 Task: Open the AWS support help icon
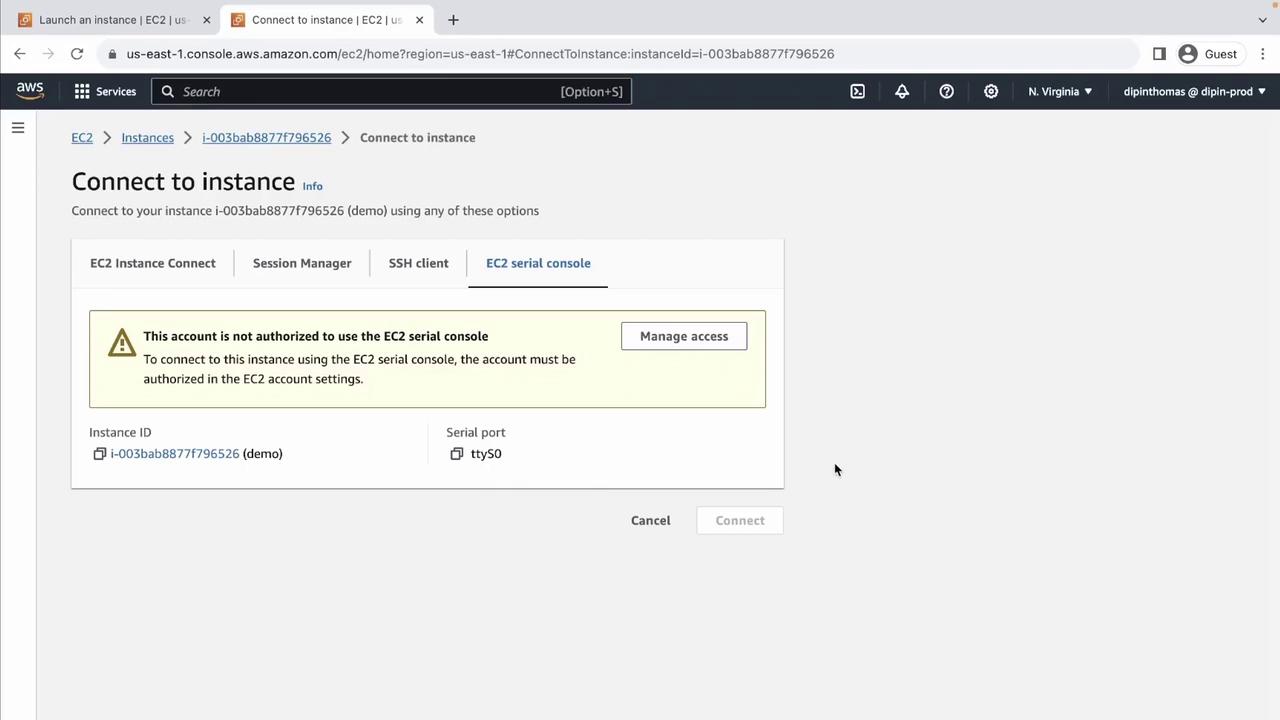(946, 91)
